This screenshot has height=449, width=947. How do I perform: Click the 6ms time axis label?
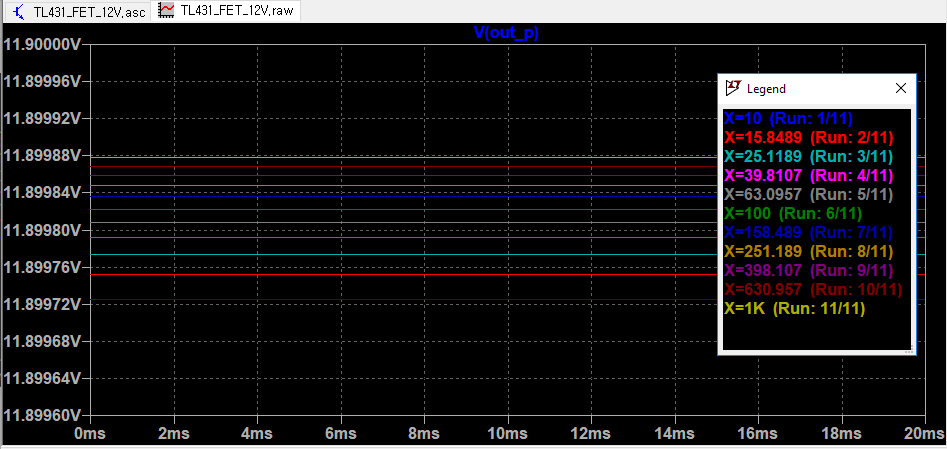click(341, 434)
